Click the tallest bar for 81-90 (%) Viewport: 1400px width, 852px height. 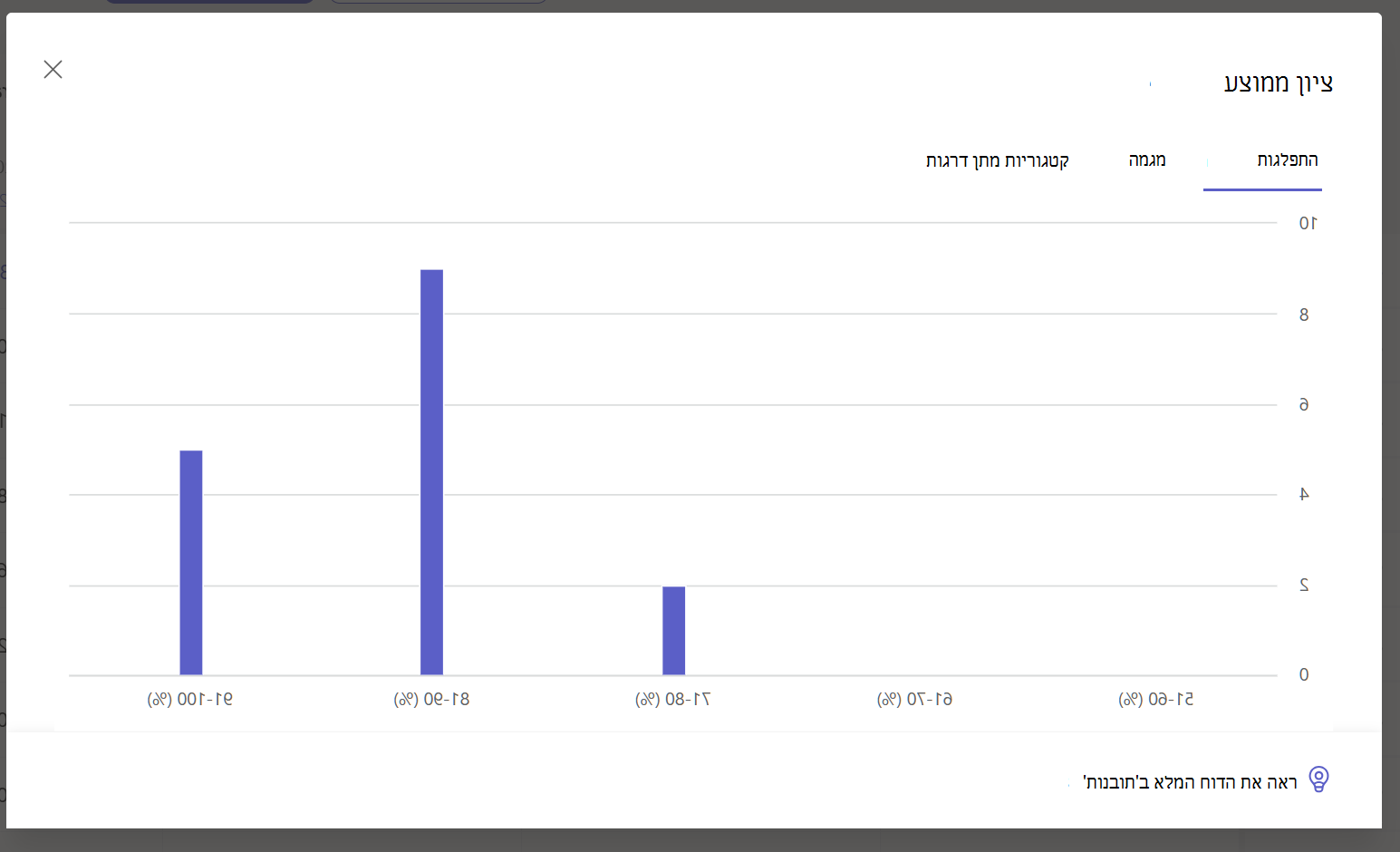(x=431, y=472)
